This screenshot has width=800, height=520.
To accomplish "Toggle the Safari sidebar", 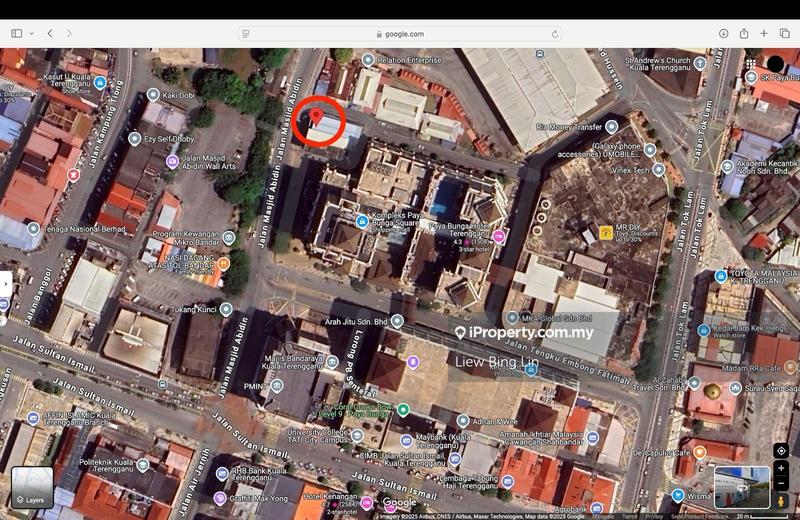I will point(16,33).
